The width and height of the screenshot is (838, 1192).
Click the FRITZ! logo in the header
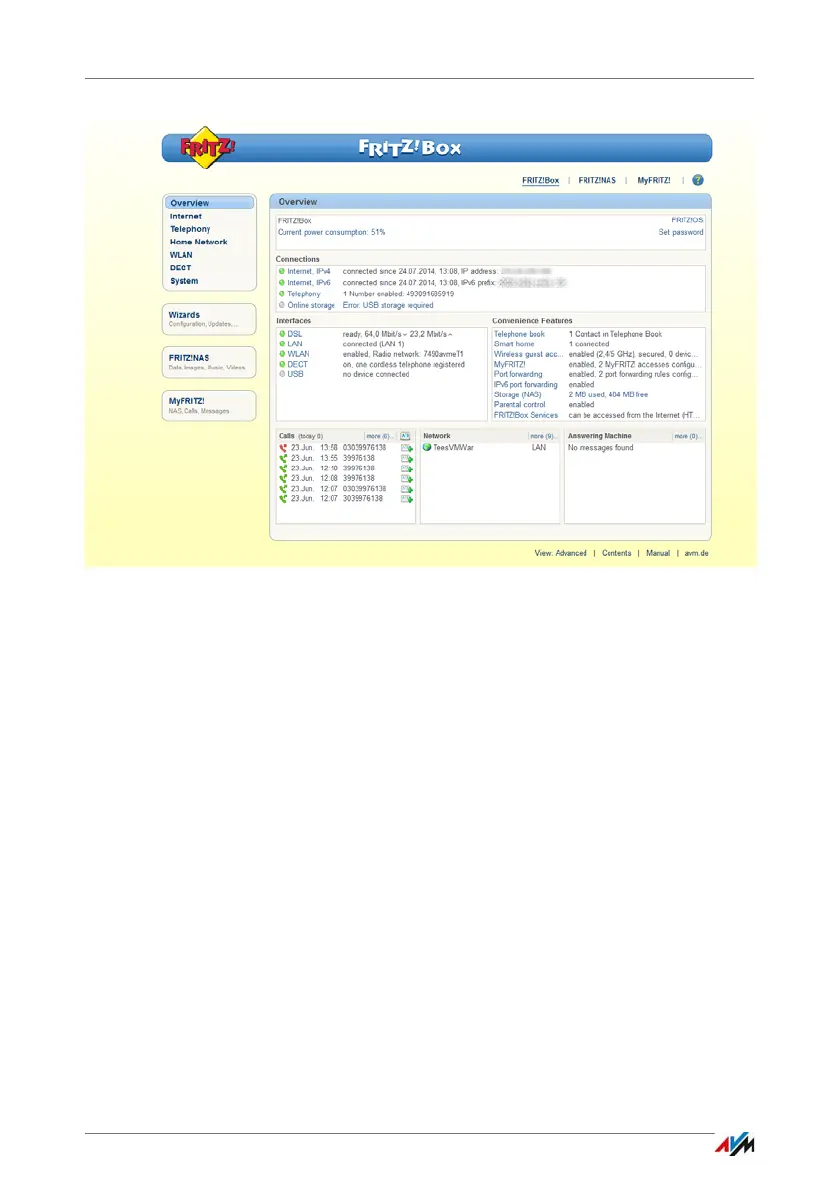click(207, 147)
